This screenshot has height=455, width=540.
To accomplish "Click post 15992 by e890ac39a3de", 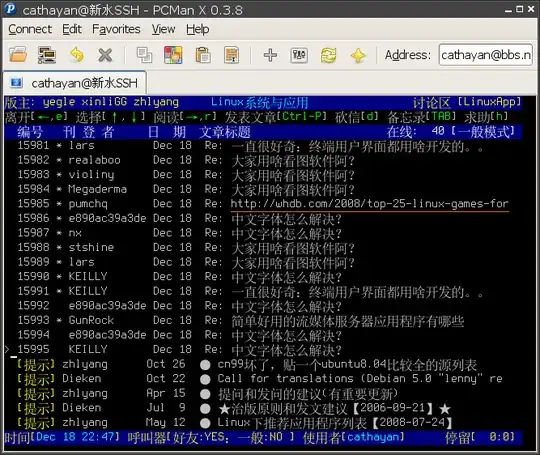I will point(263,306).
